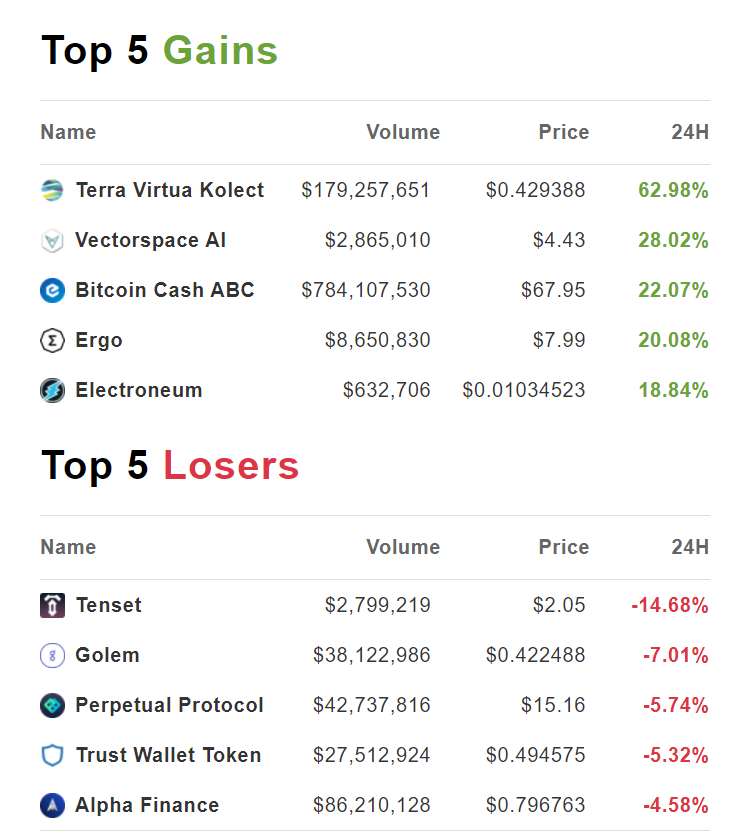Viewport: 750px width, 831px height.
Task: Click the Golem coin icon
Action: tap(52, 656)
